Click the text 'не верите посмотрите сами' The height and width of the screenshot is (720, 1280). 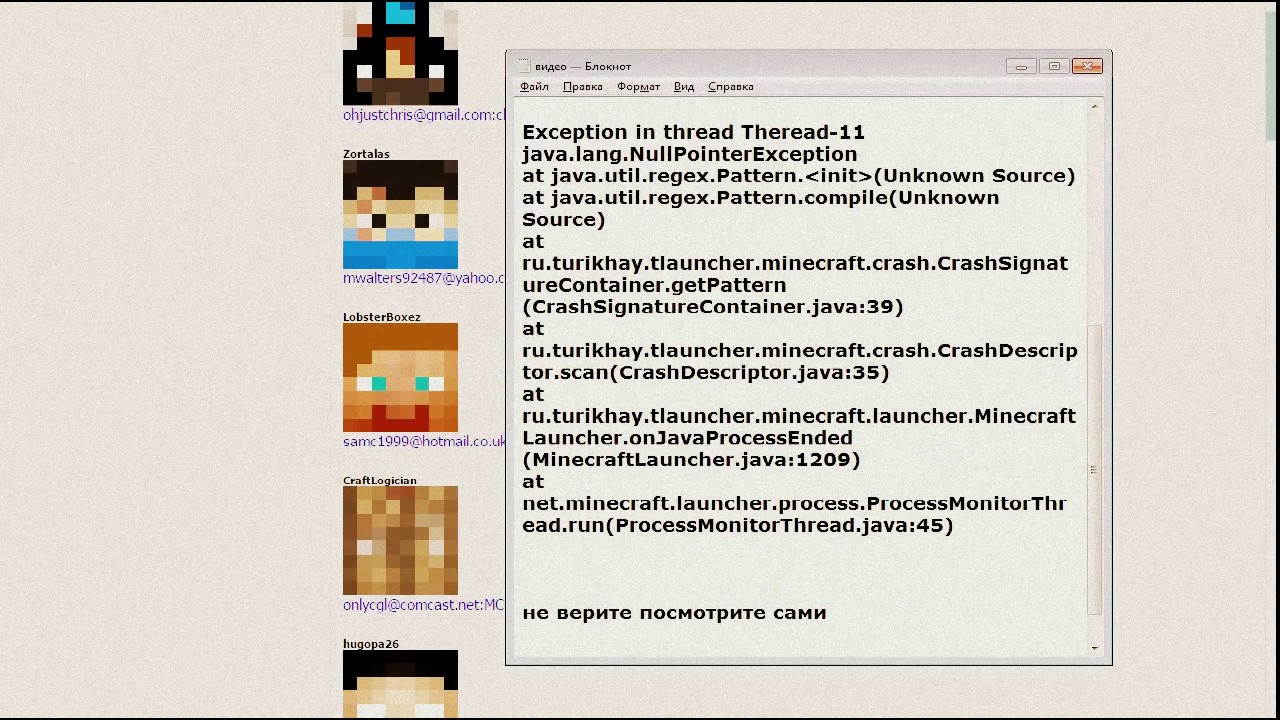click(x=674, y=613)
